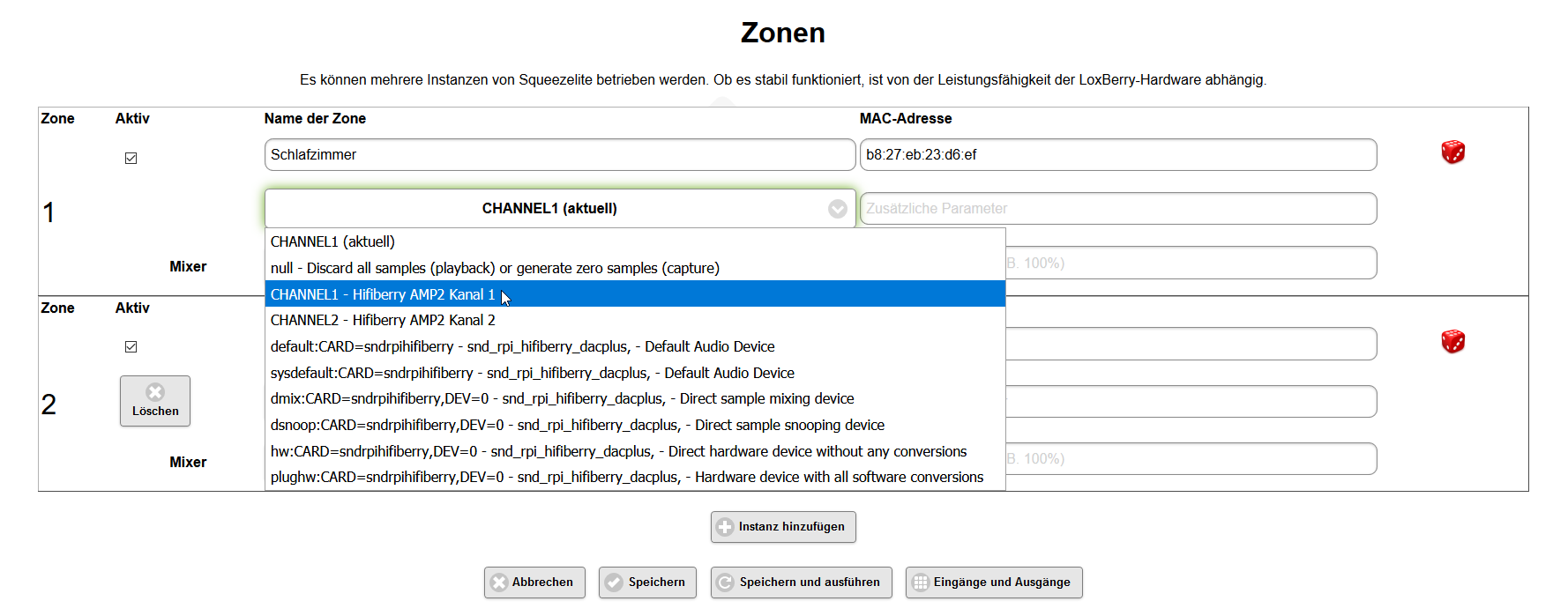Pick the dmix:CARD=sndrpihifiberry option
The image size is (1568, 616).
(x=562, y=399)
